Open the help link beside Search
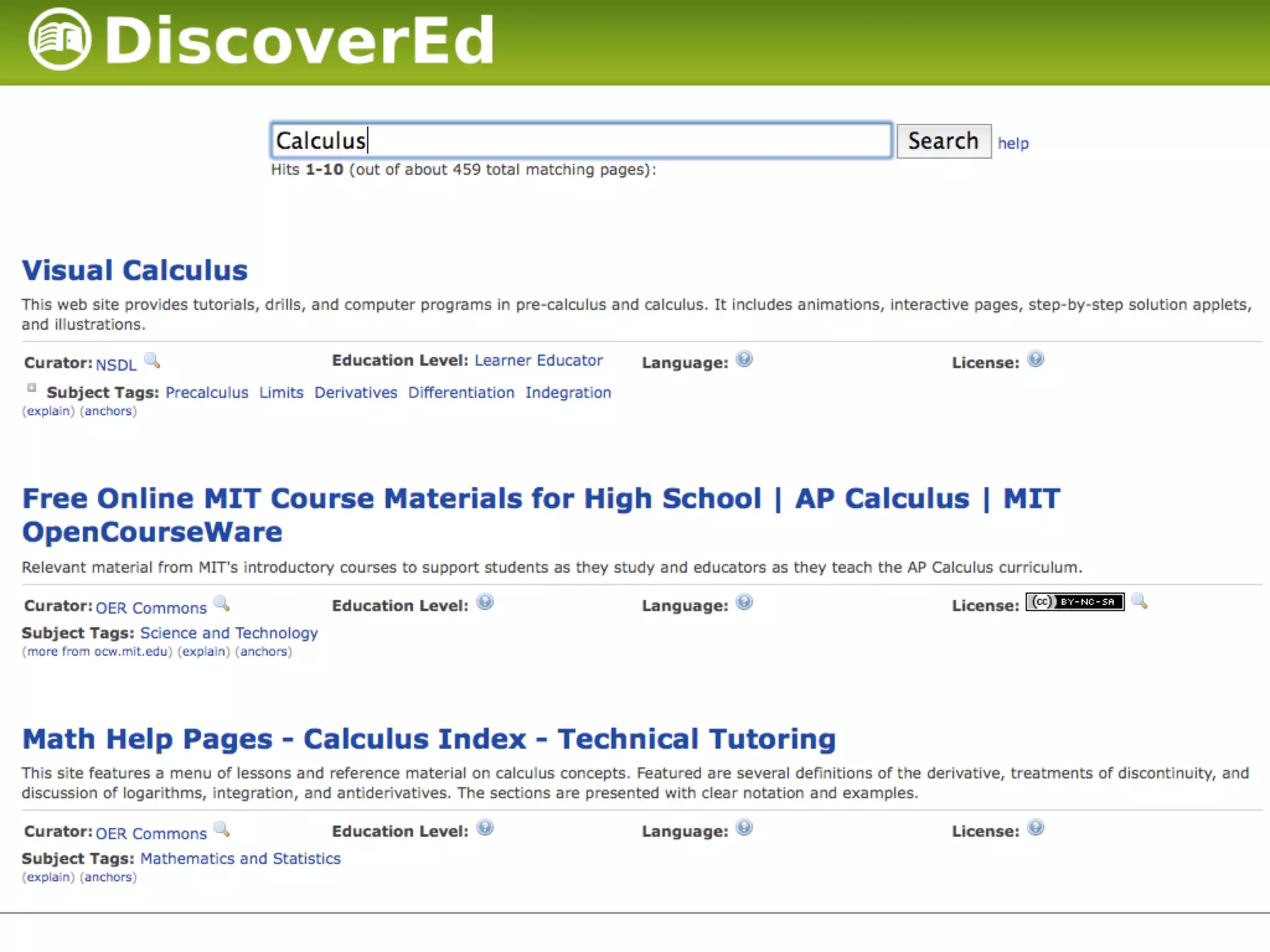The width and height of the screenshot is (1270, 952). click(1013, 144)
